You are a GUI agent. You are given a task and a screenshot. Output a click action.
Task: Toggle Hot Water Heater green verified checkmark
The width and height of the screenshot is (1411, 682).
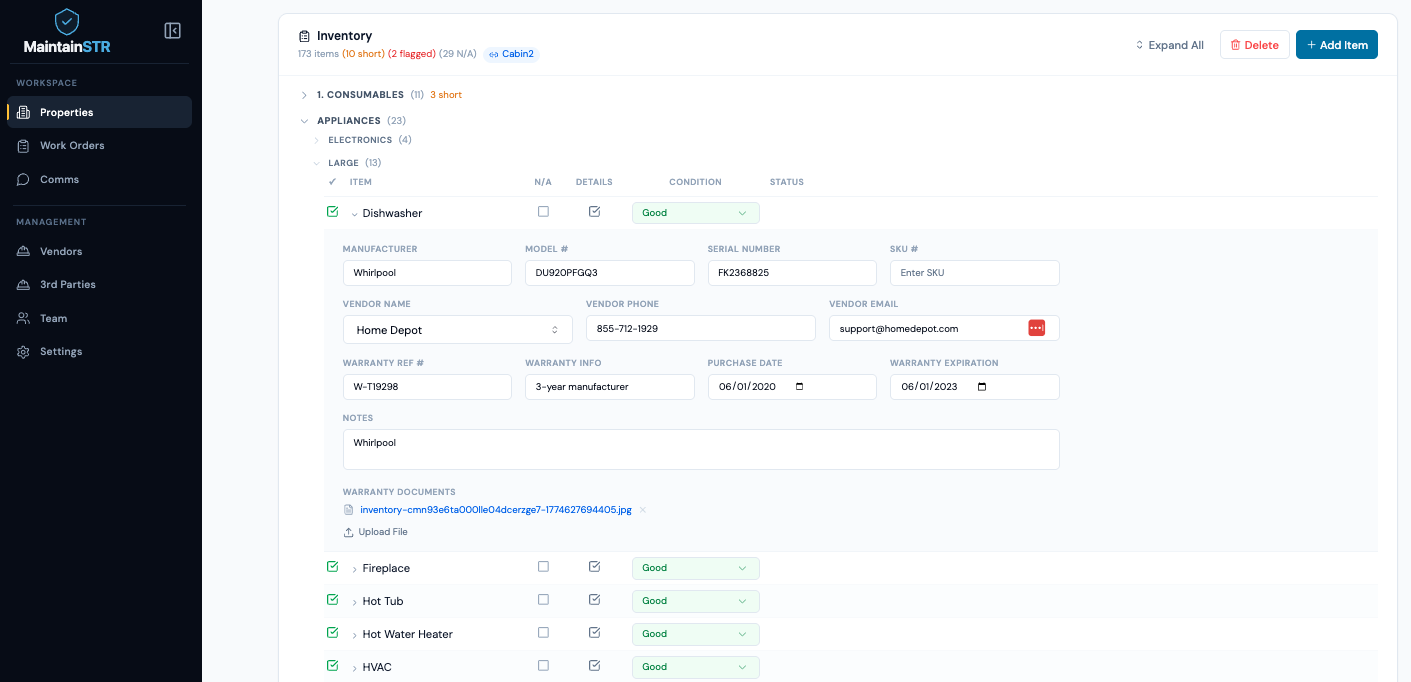coord(333,633)
